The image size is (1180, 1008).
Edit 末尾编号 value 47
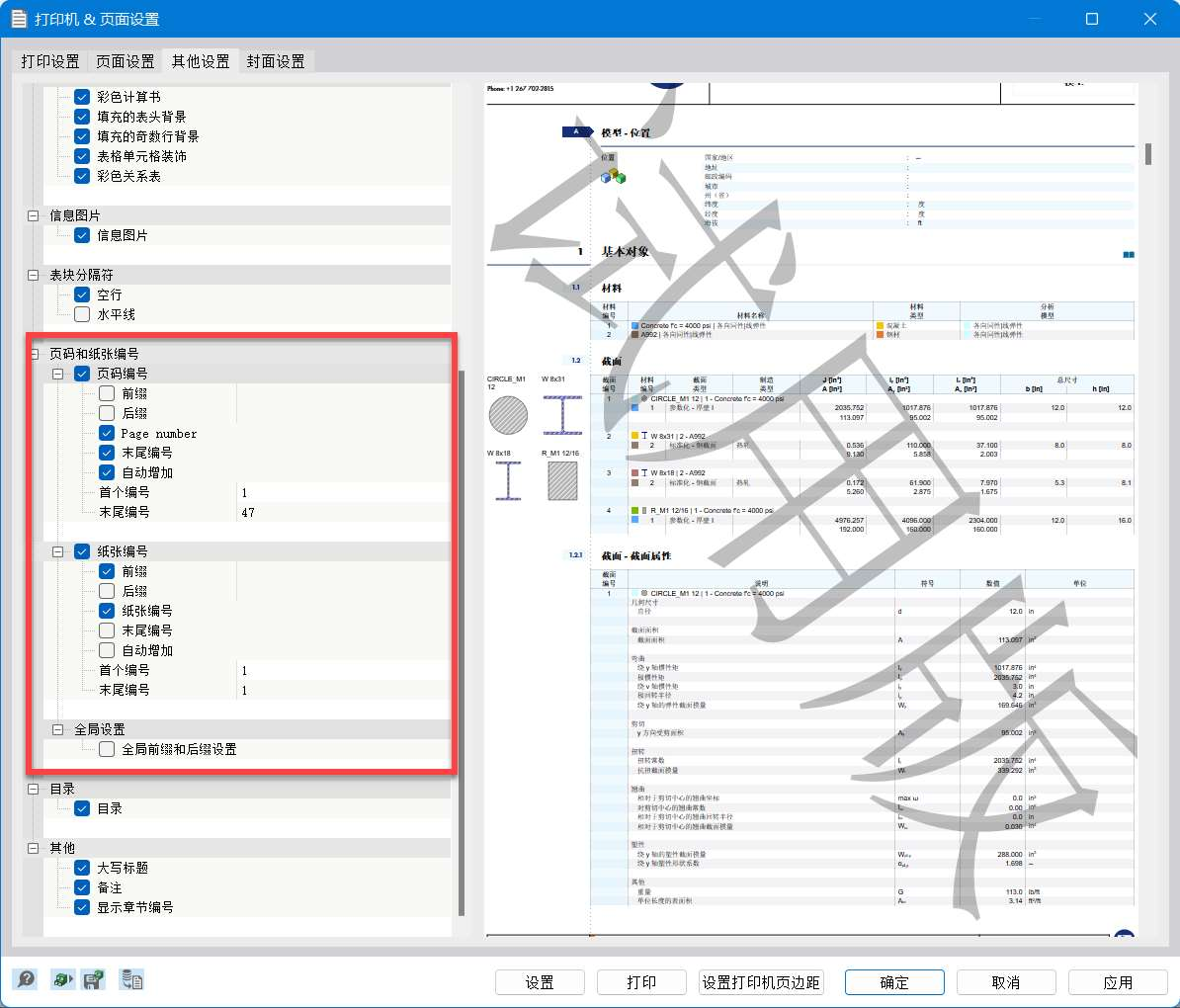344,512
